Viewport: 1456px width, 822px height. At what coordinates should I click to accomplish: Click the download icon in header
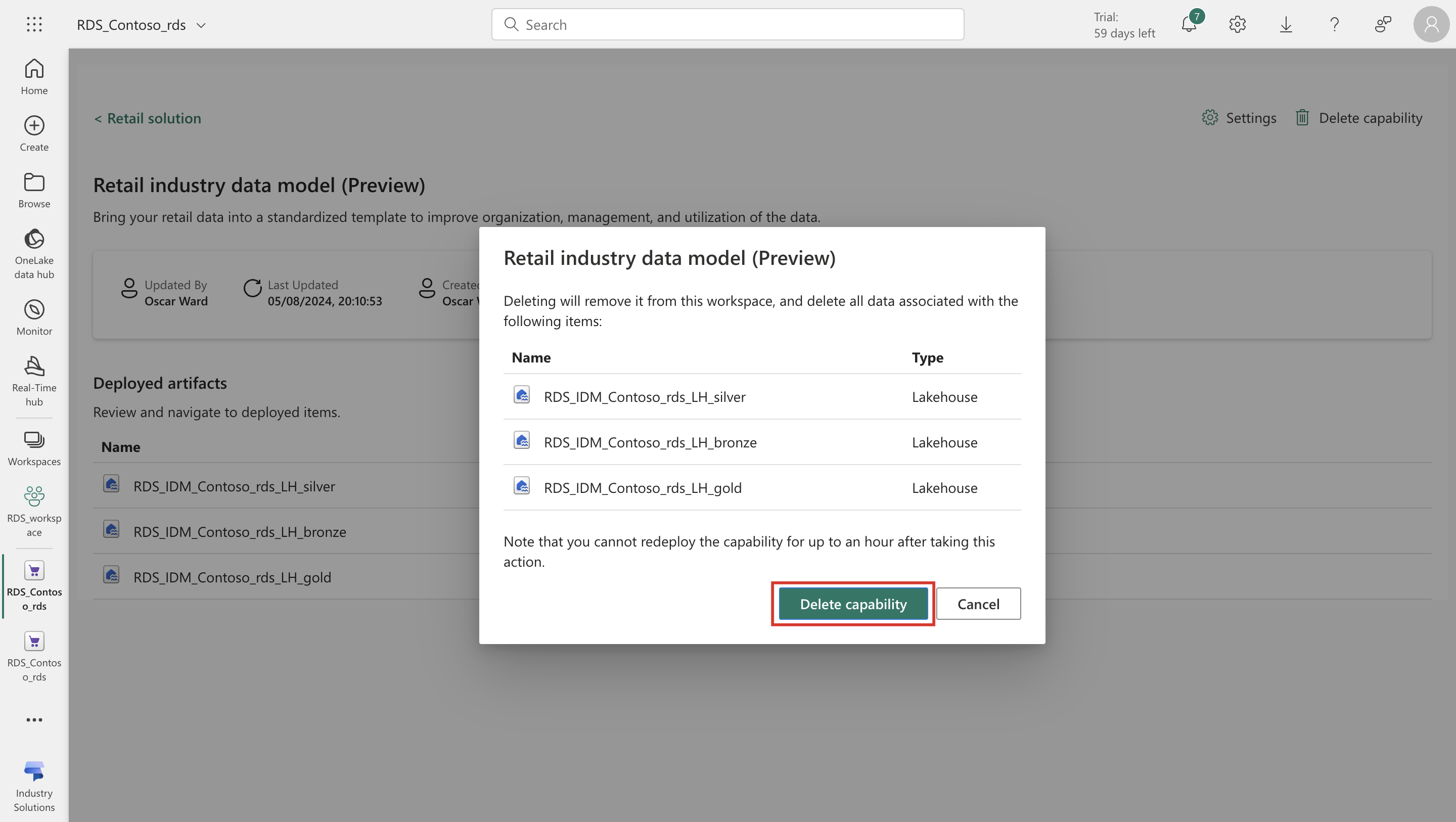coord(1286,24)
